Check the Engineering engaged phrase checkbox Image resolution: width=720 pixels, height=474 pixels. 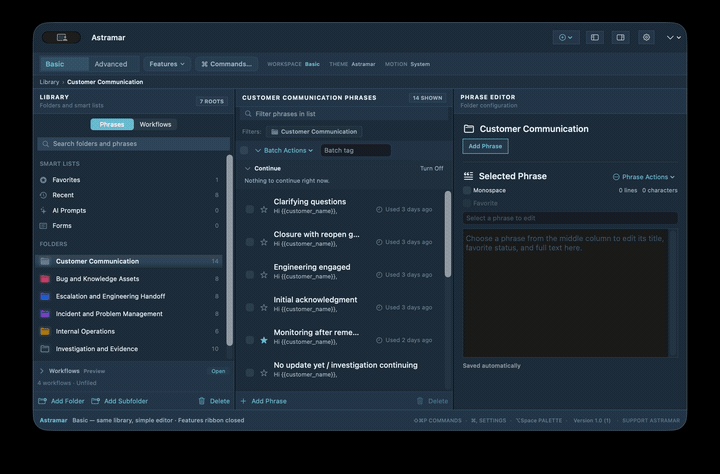[x=250, y=275]
